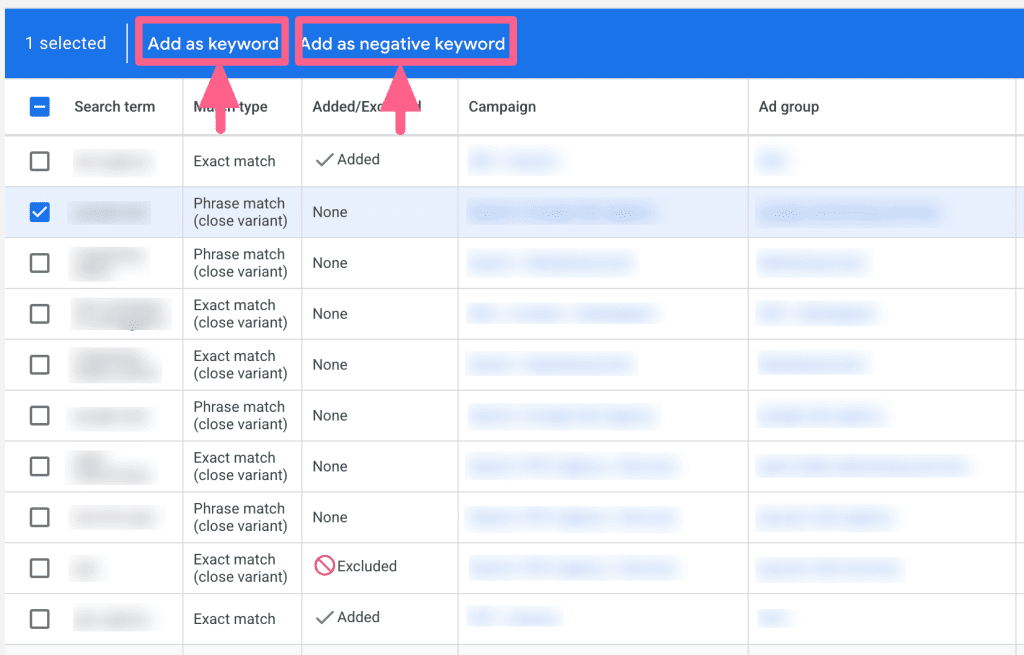Check the third row checkbox

[x=39, y=263]
